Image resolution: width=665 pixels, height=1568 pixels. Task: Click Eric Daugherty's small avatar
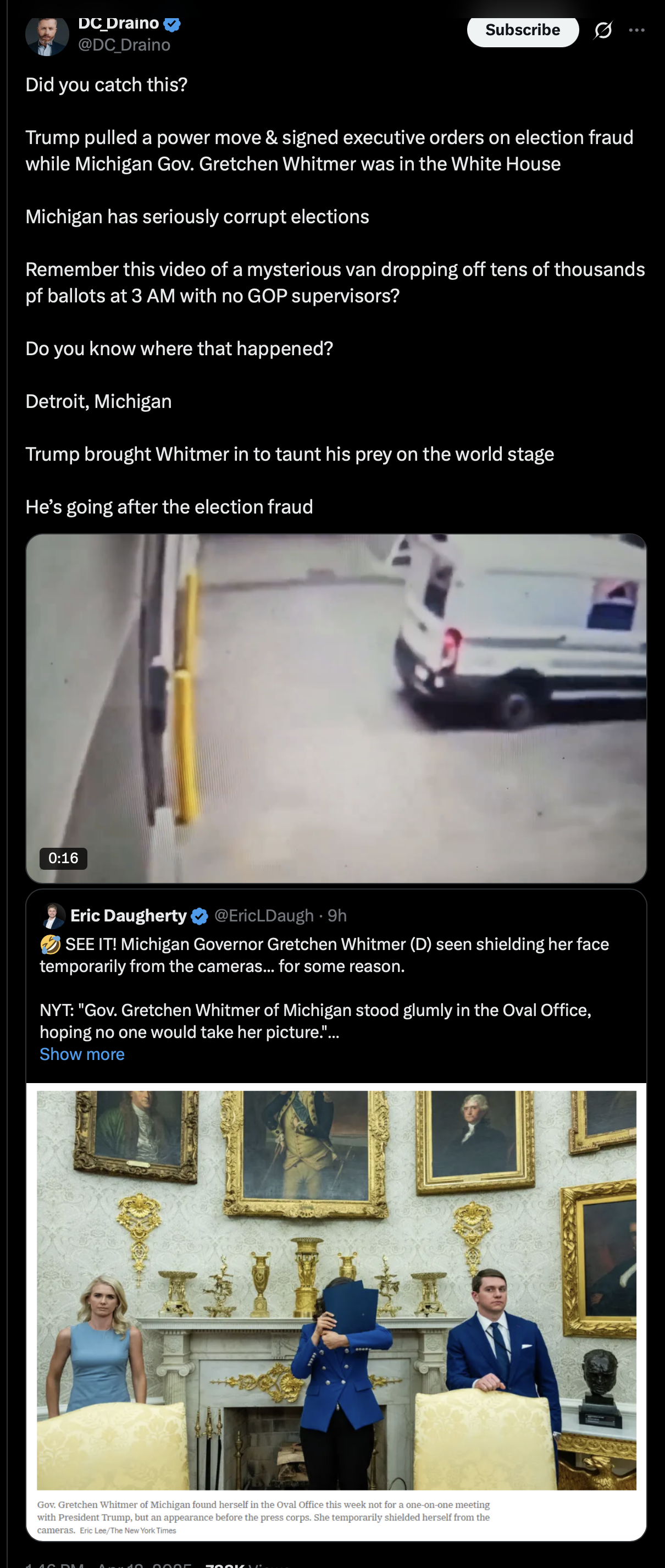tap(53, 915)
